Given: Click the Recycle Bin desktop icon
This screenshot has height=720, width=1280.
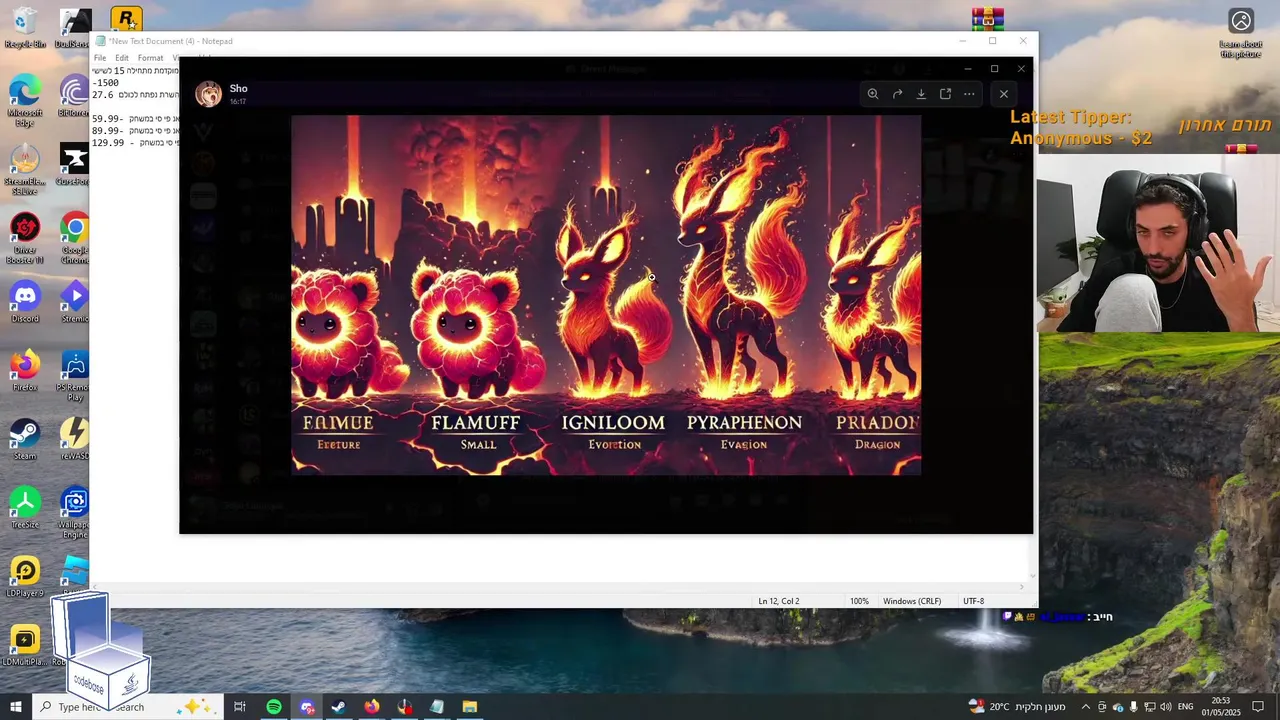Looking at the screenshot, I should pos(25,28).
